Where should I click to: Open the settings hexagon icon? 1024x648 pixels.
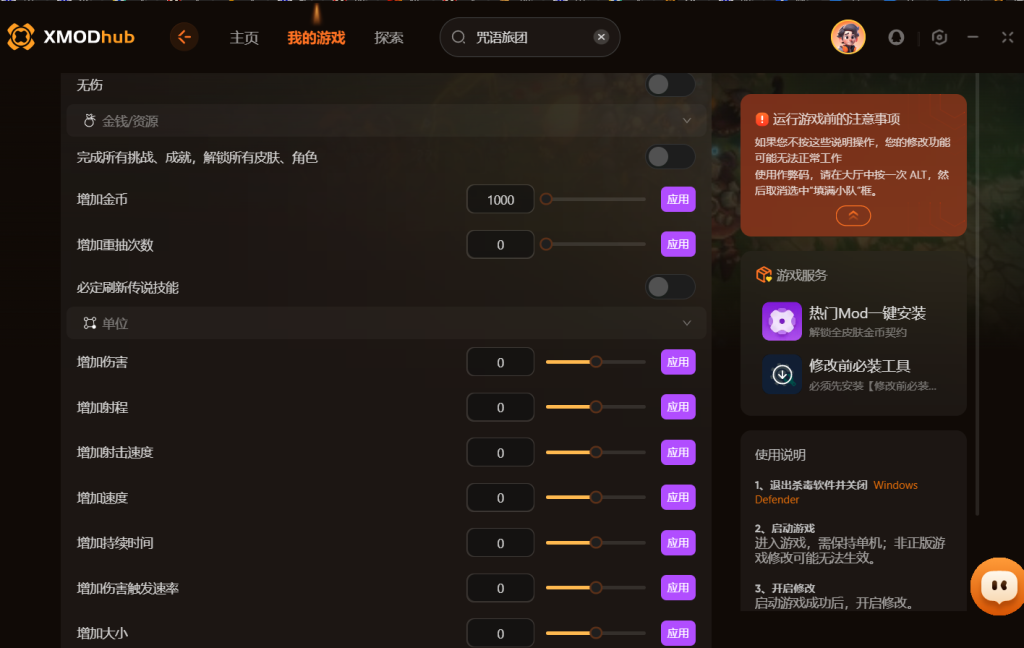click(939, 37)
